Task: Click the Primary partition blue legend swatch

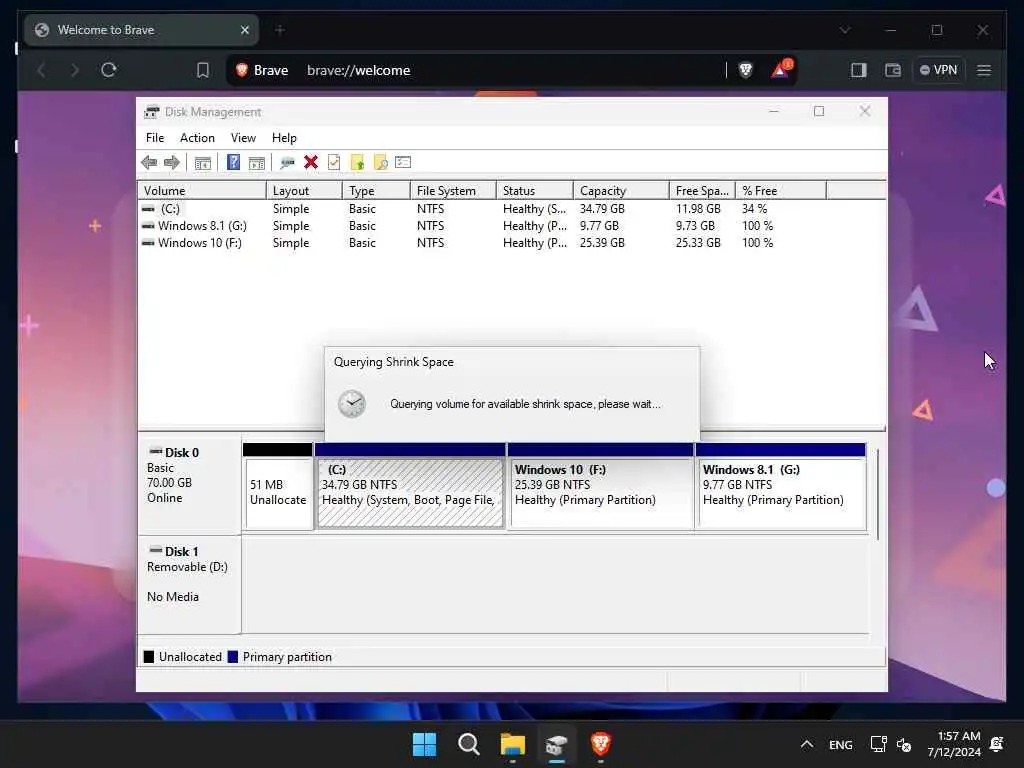Action: tap(232, 657)
